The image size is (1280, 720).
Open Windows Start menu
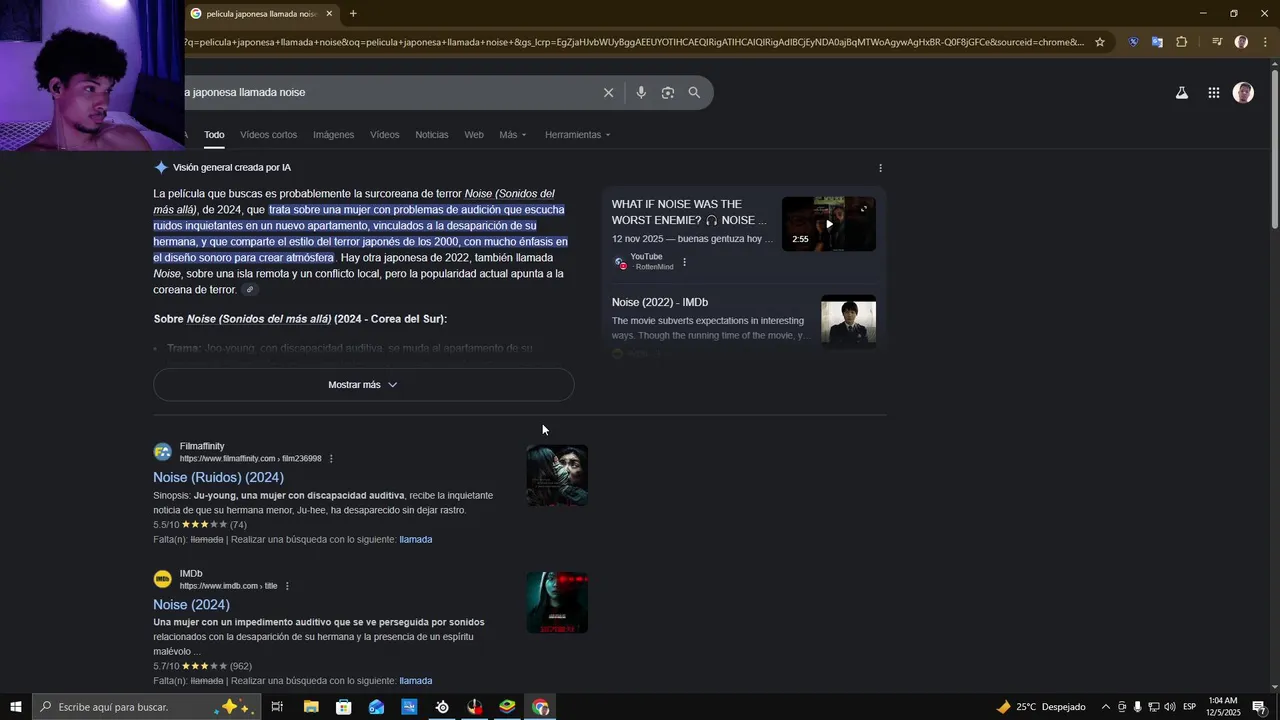tap(16, 707)
